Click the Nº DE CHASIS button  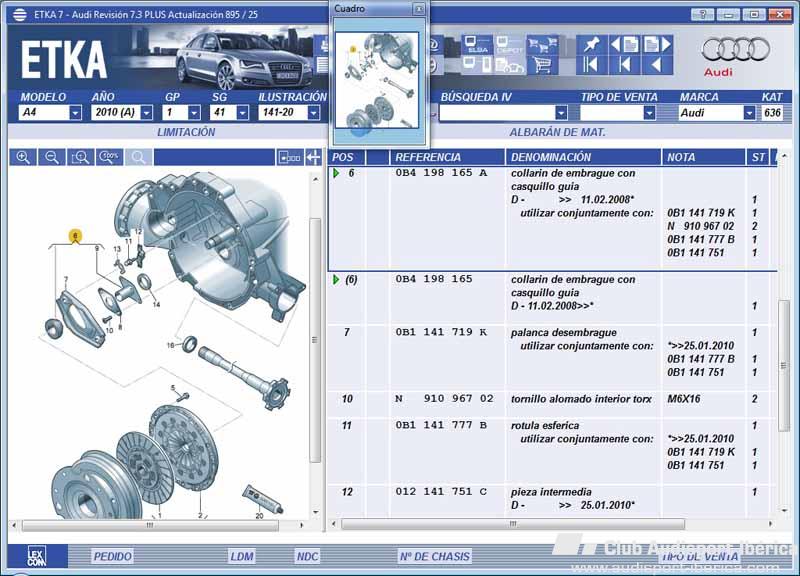[435, 556]
